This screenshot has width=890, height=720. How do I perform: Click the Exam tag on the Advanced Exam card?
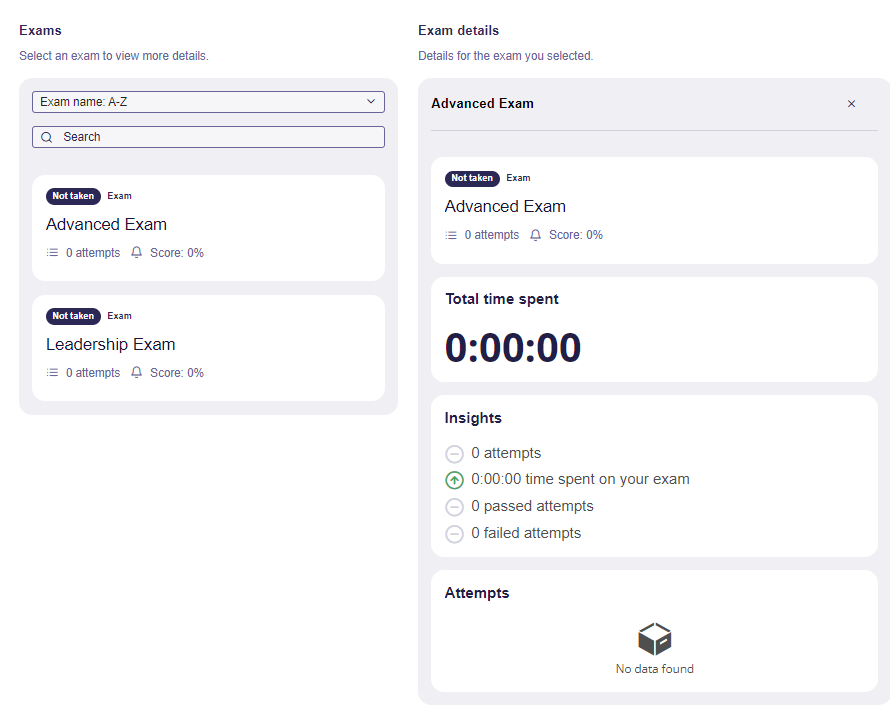pos(119,196)
